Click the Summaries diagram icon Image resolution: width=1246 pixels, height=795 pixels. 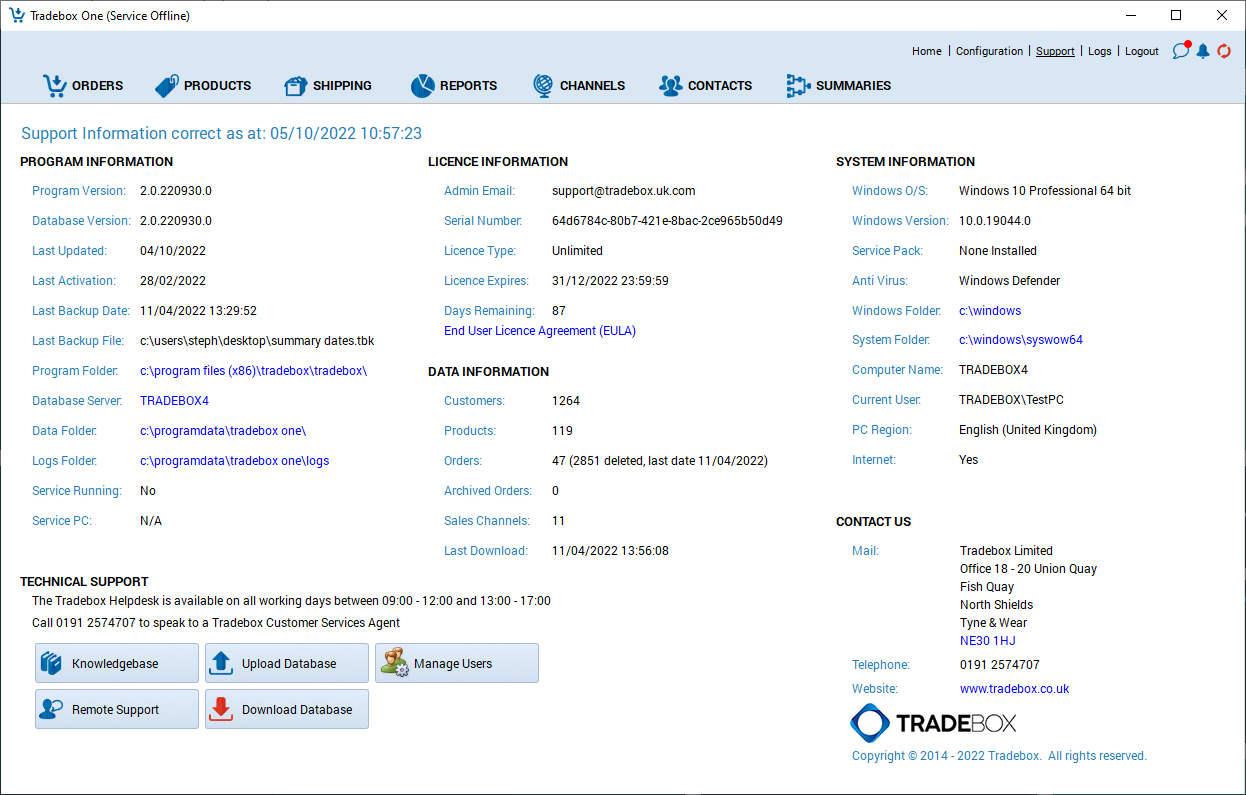tap(798, 86)
